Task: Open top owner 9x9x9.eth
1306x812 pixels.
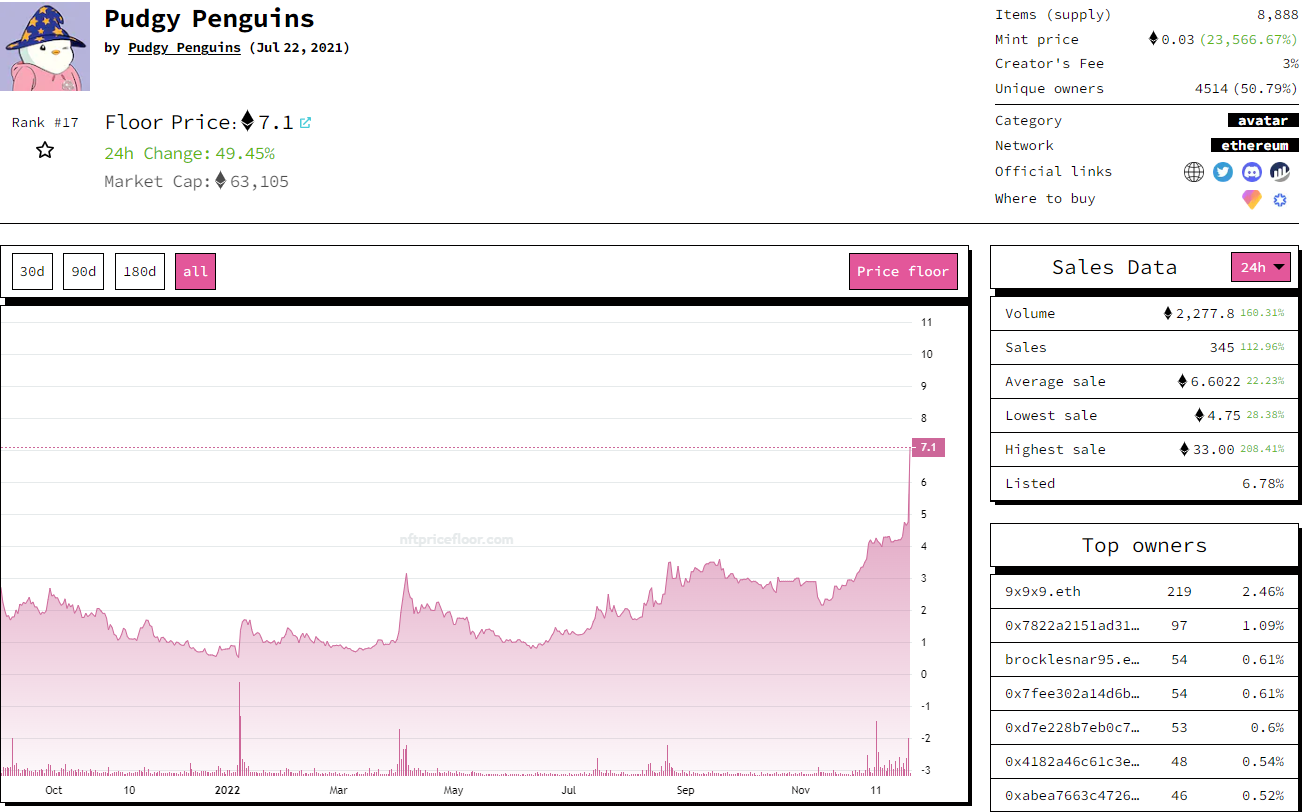Action: coord(1042,591)
